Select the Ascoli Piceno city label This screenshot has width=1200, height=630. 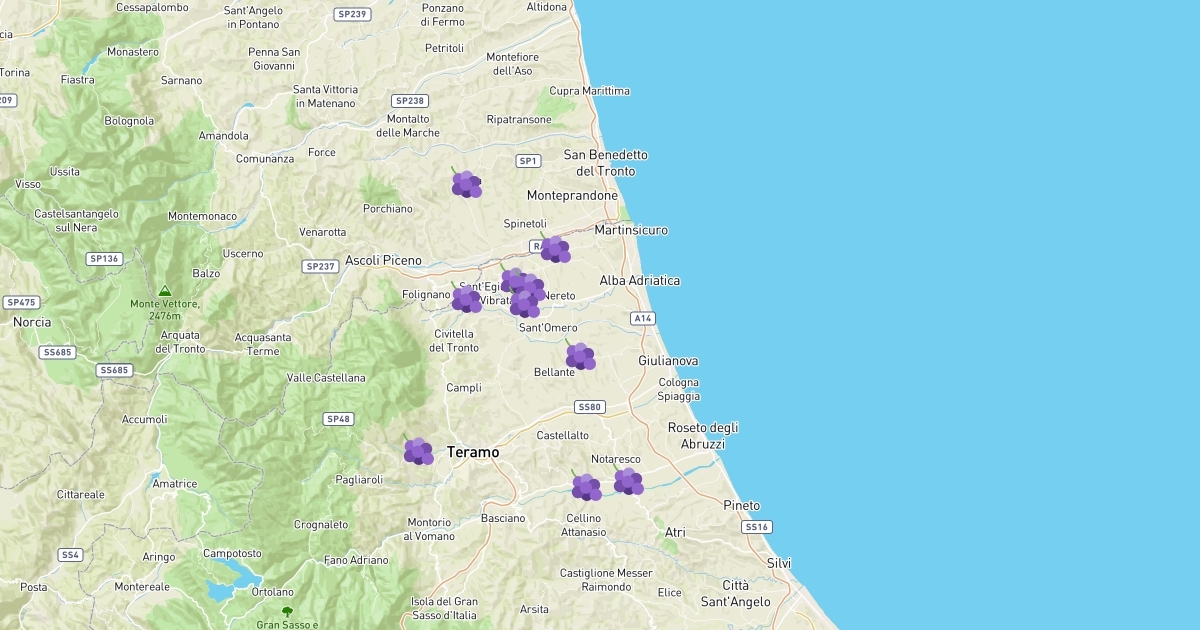point(383,260)
